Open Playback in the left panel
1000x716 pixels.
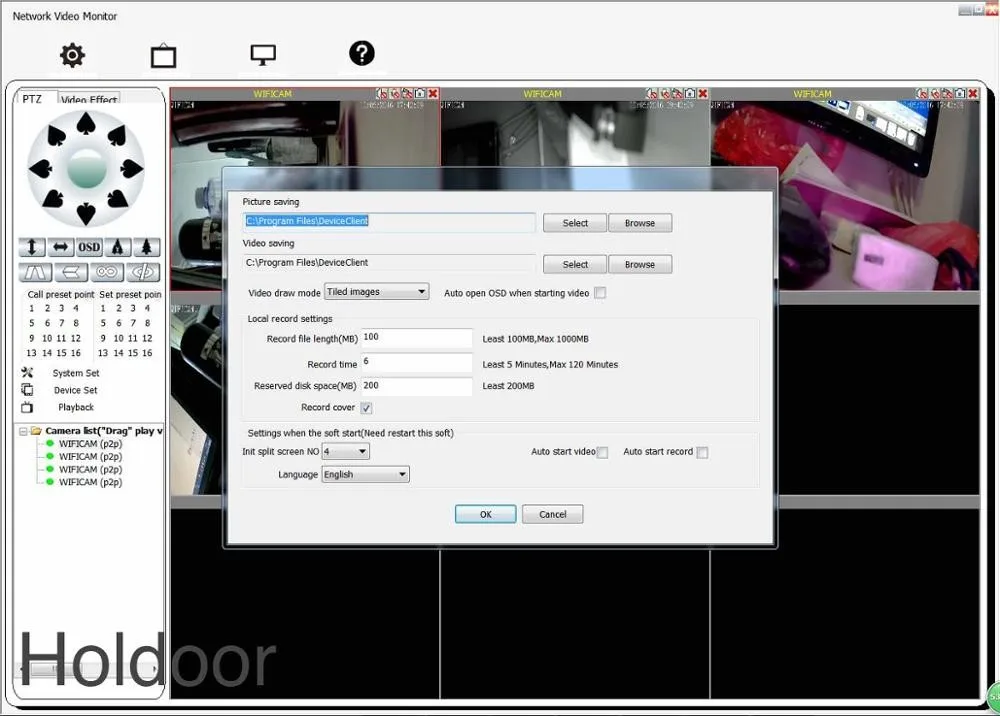76,407
